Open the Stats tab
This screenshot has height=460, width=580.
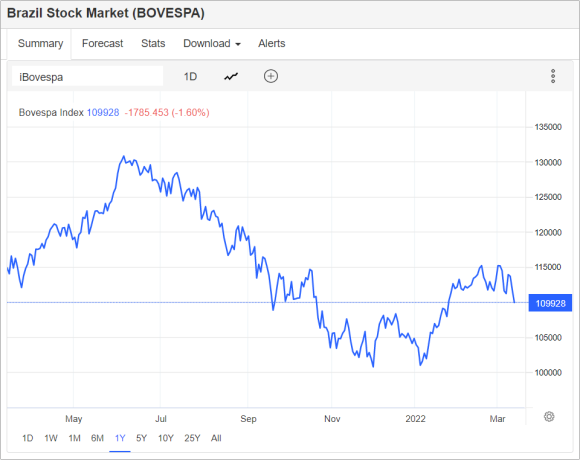[x=153, y=44]
